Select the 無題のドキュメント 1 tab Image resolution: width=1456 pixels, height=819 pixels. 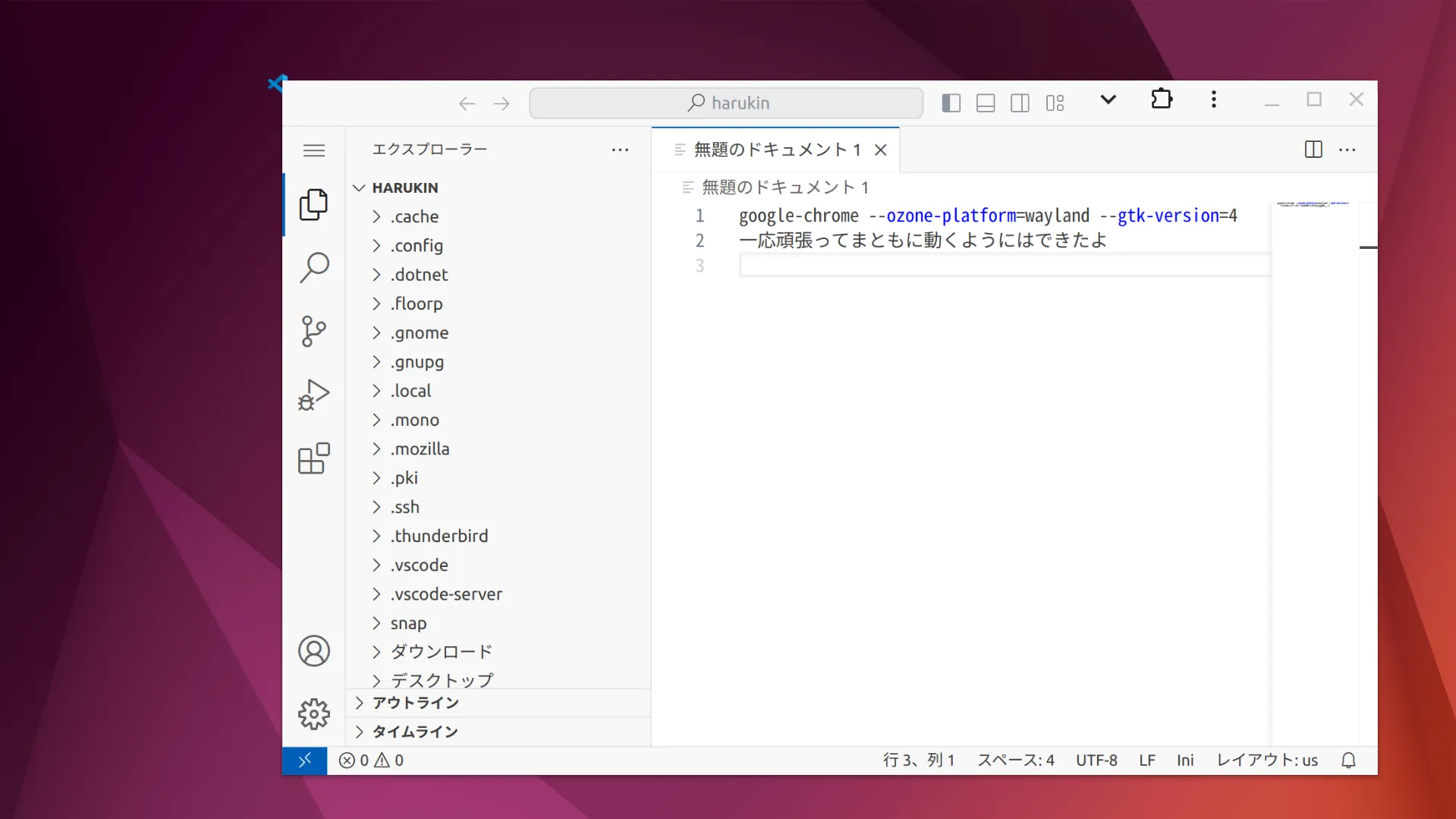(x=776, y=150)
